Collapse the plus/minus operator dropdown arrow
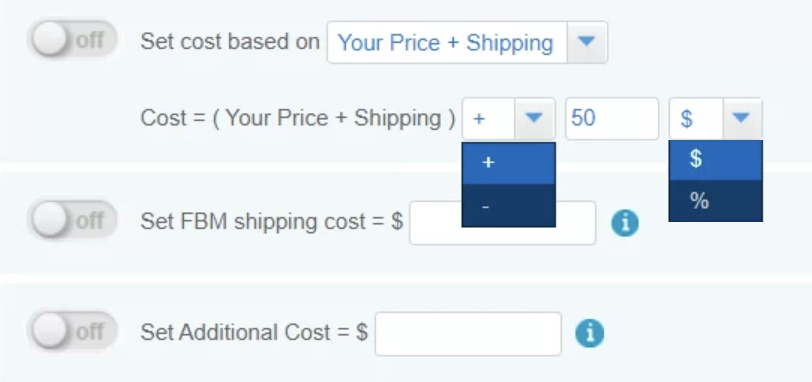812x382 pixels. point(534,119)
